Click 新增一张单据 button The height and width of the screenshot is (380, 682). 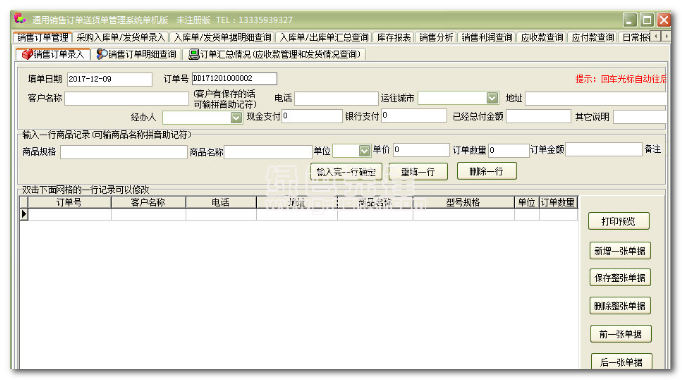620,251
